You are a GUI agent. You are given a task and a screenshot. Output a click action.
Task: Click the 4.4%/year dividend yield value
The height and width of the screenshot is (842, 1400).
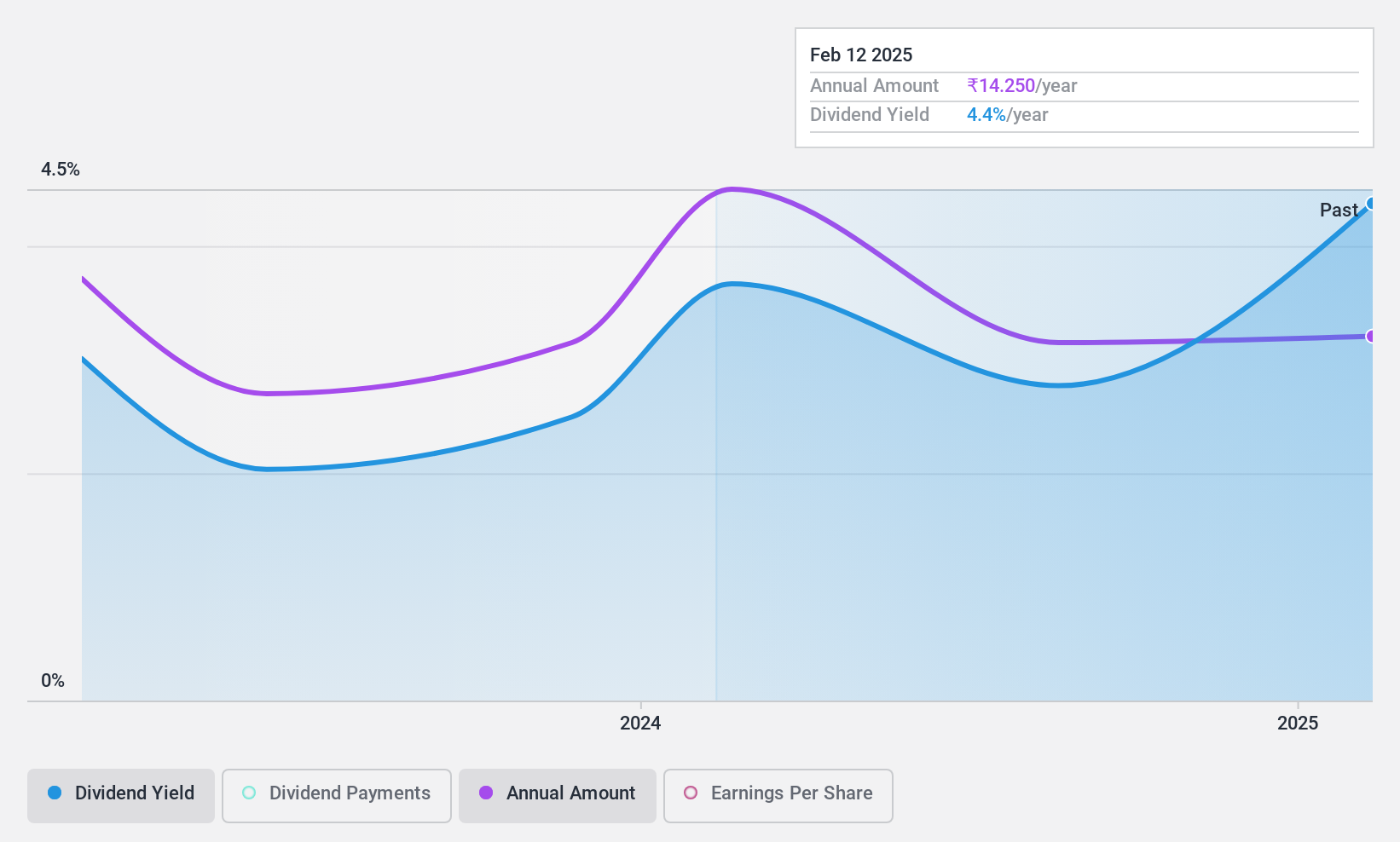pos(1008,114)
